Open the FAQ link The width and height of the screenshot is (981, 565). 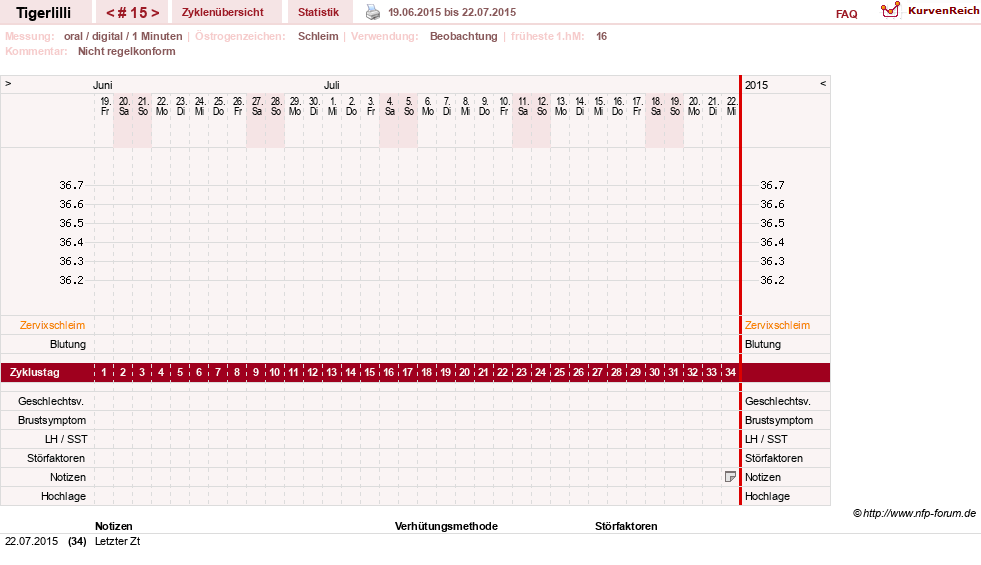pos(846,14)
